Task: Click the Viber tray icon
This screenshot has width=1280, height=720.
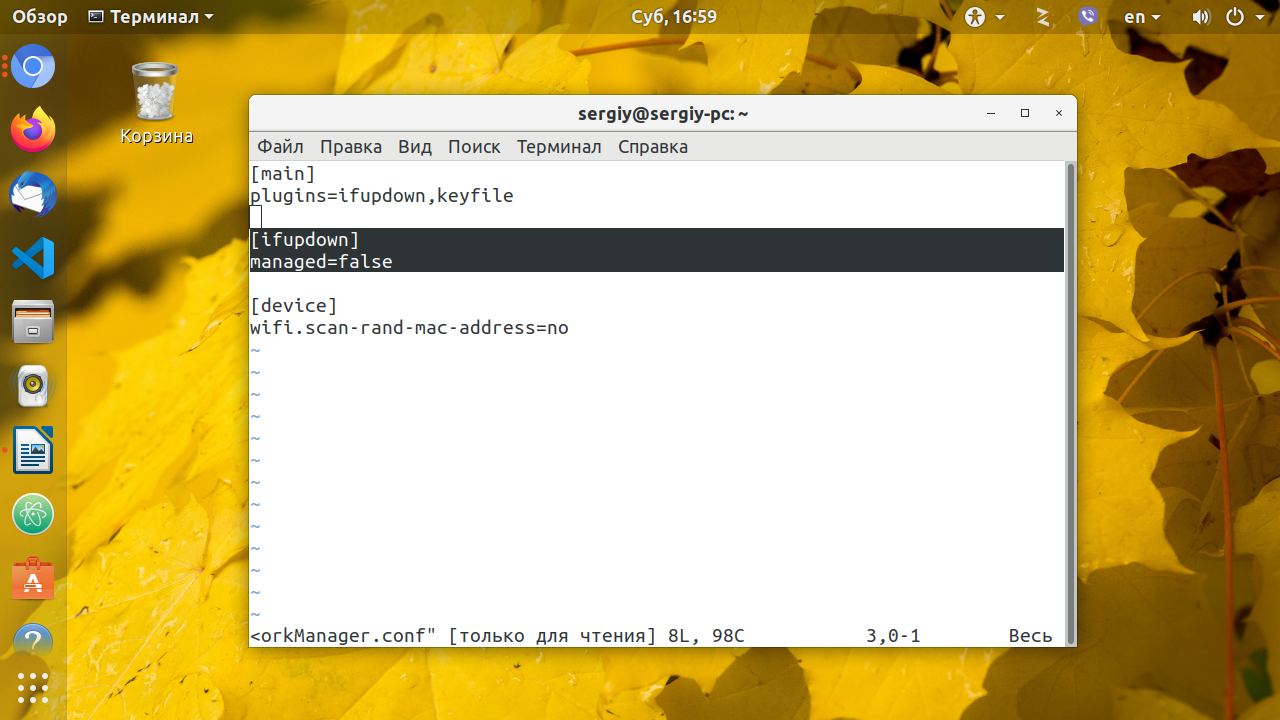Action: click(1088, 17)
